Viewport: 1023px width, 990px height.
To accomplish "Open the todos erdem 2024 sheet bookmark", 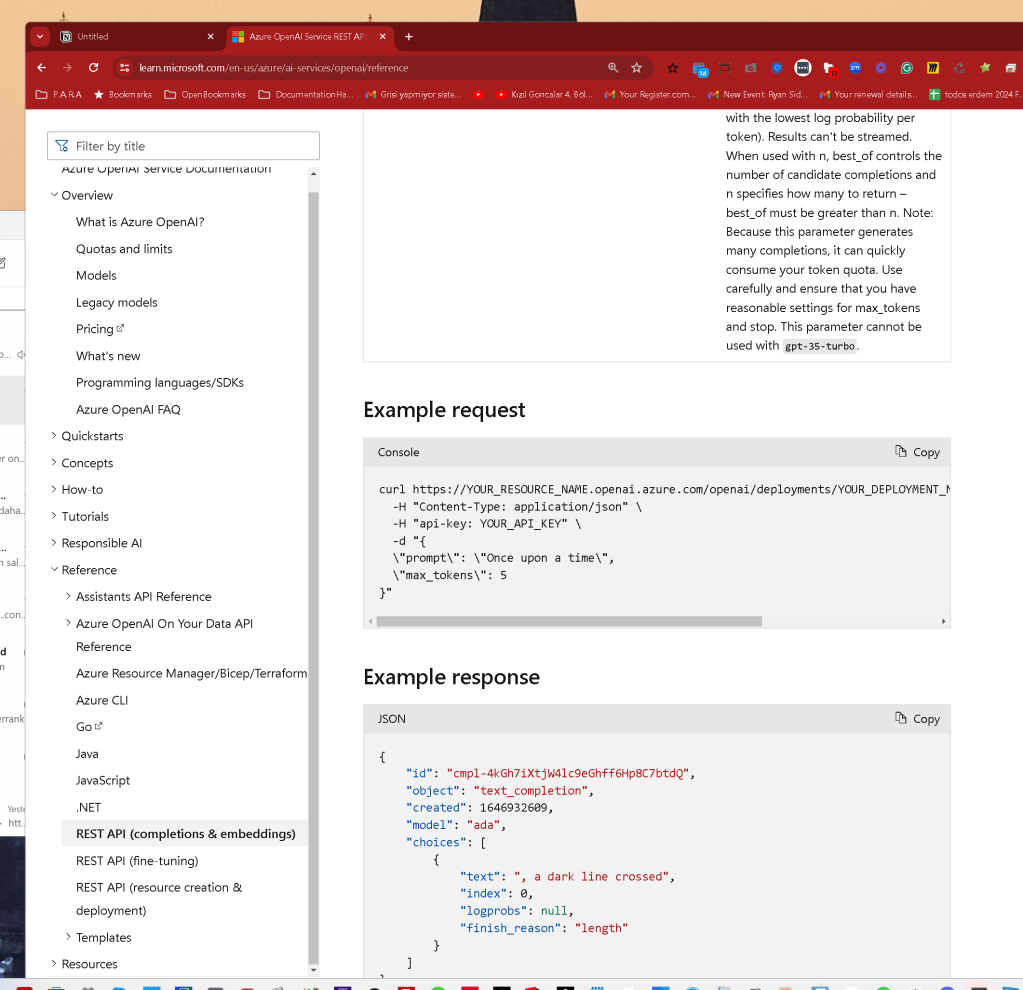I will tap(975, 95).
